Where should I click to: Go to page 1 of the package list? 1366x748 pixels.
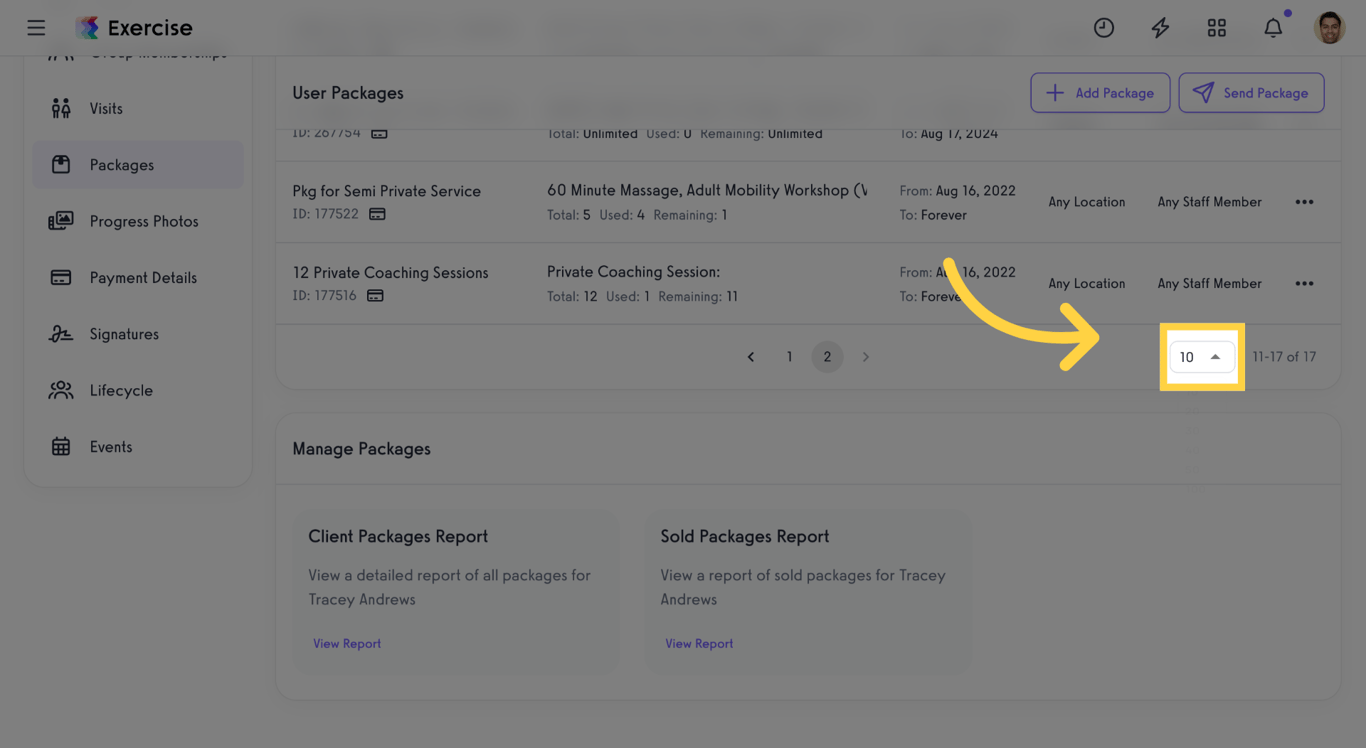click(x=789, y=356)
